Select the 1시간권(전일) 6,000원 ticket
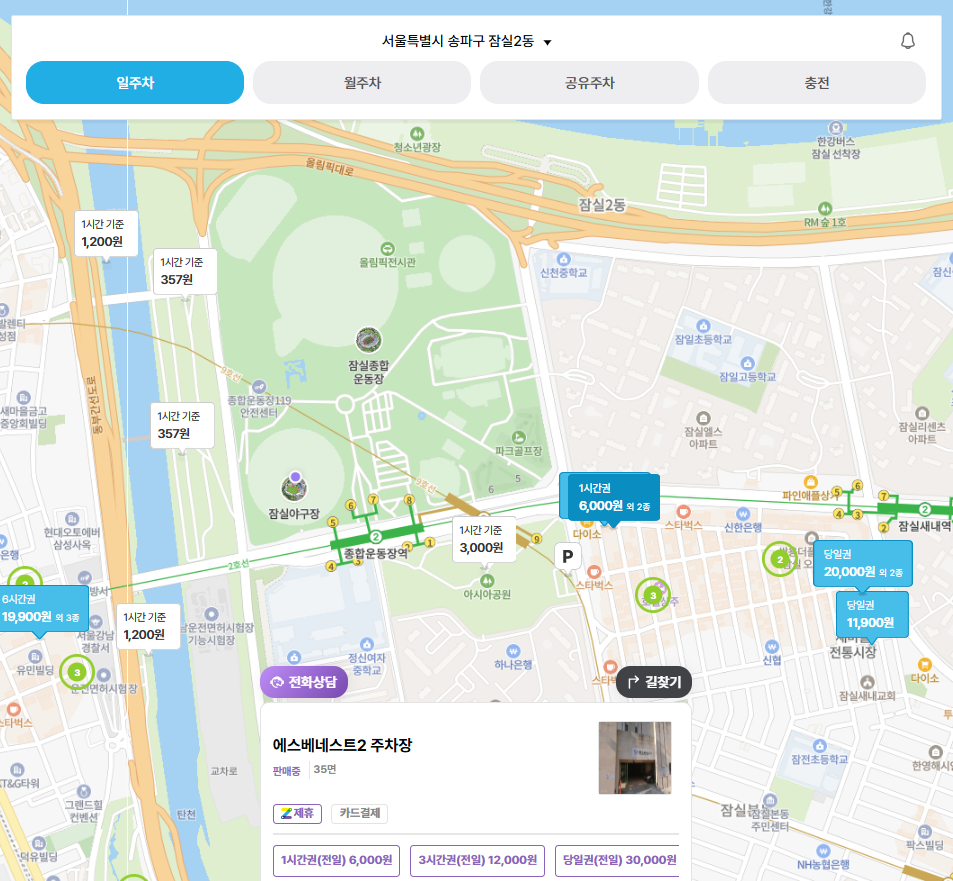Viewport: 953px width, 881px height. click(x=336, y=860)
